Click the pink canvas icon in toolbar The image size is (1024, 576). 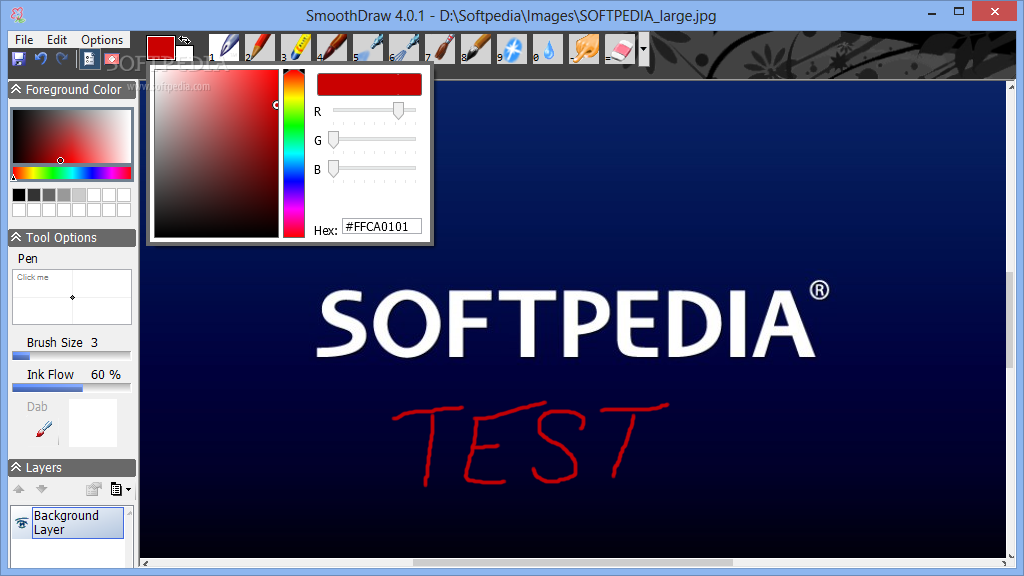click(x=112, y=59)
